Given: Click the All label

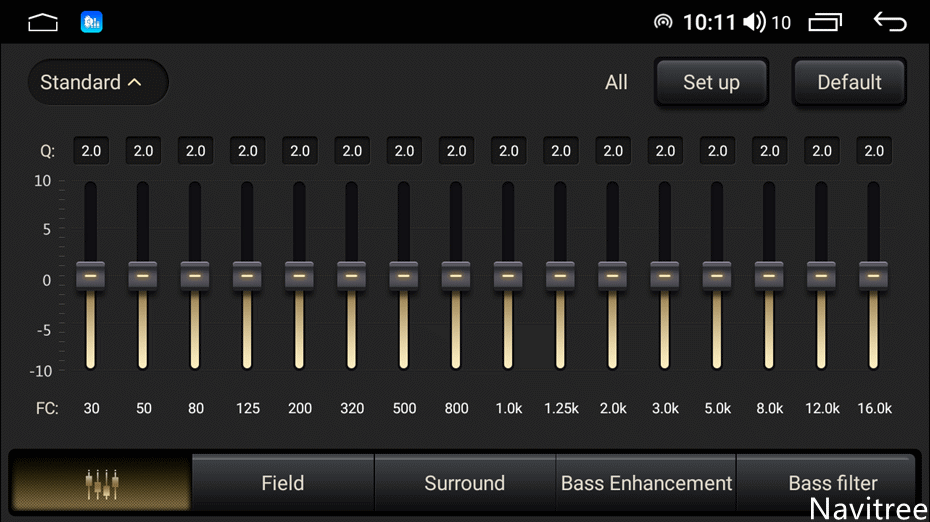Looking at the screenshot, I should tap(616, 82).
